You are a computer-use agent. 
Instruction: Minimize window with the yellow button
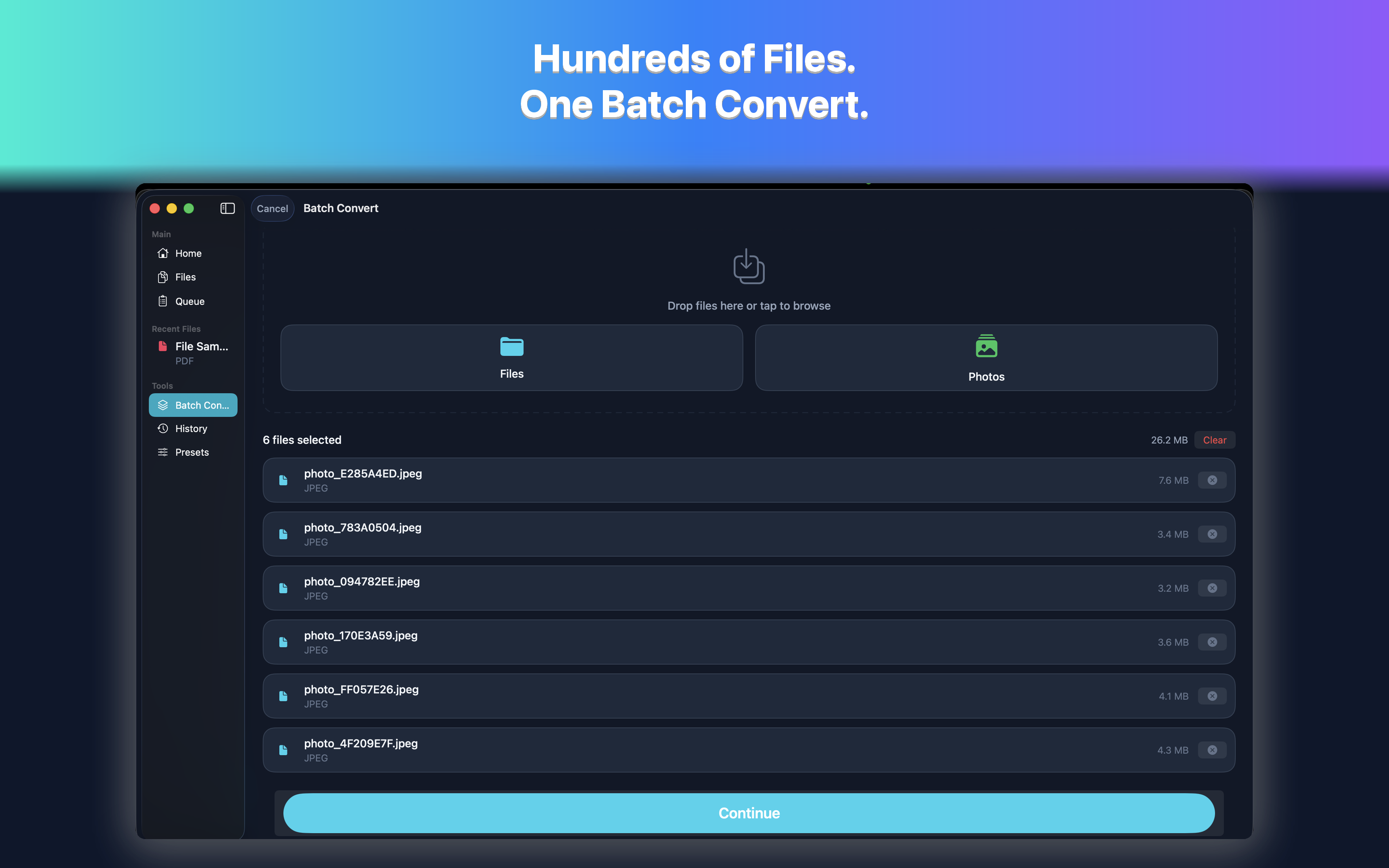(x=172, y=208)
